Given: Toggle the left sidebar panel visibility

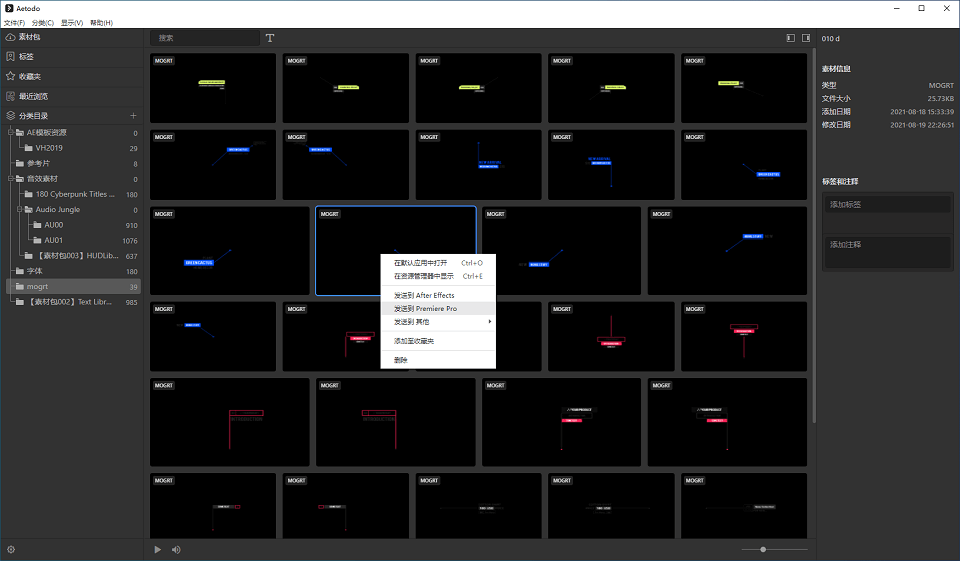Looking at the screenshot, I should (790, 38).
